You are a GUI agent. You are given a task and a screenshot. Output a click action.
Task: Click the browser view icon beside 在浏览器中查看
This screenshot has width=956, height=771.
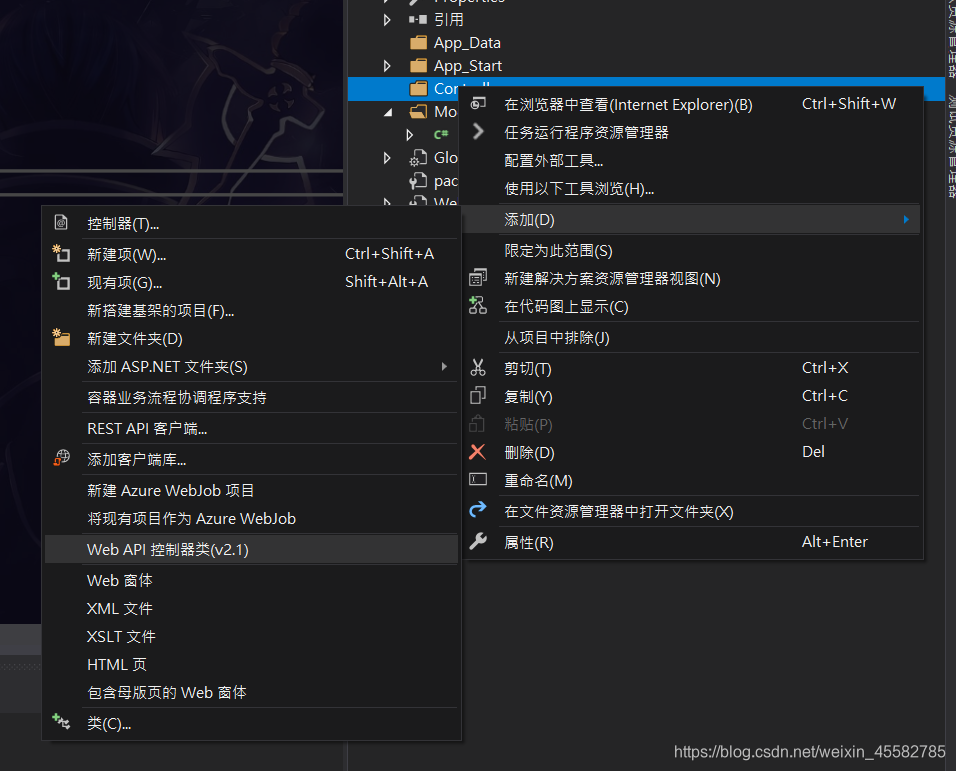[479, 103]
